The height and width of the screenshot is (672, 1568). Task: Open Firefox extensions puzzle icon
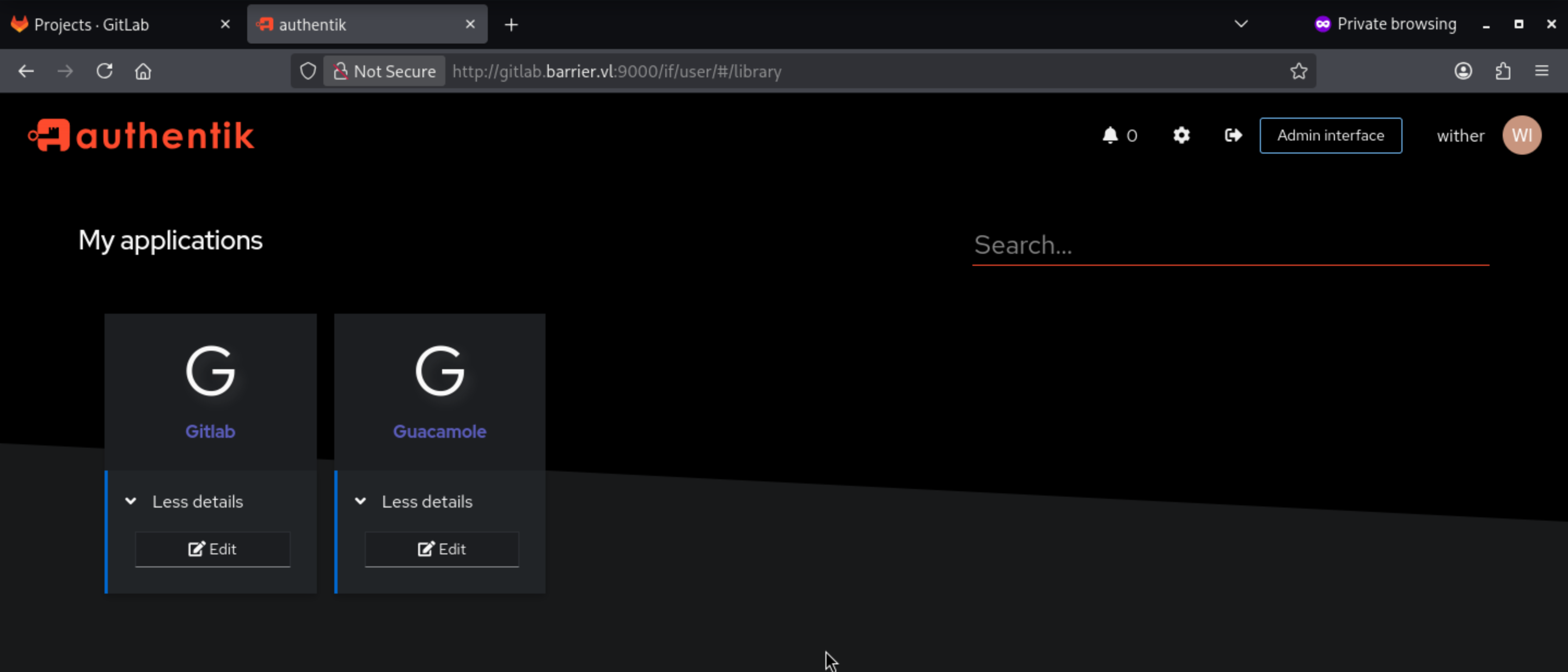click(1503, 71)
